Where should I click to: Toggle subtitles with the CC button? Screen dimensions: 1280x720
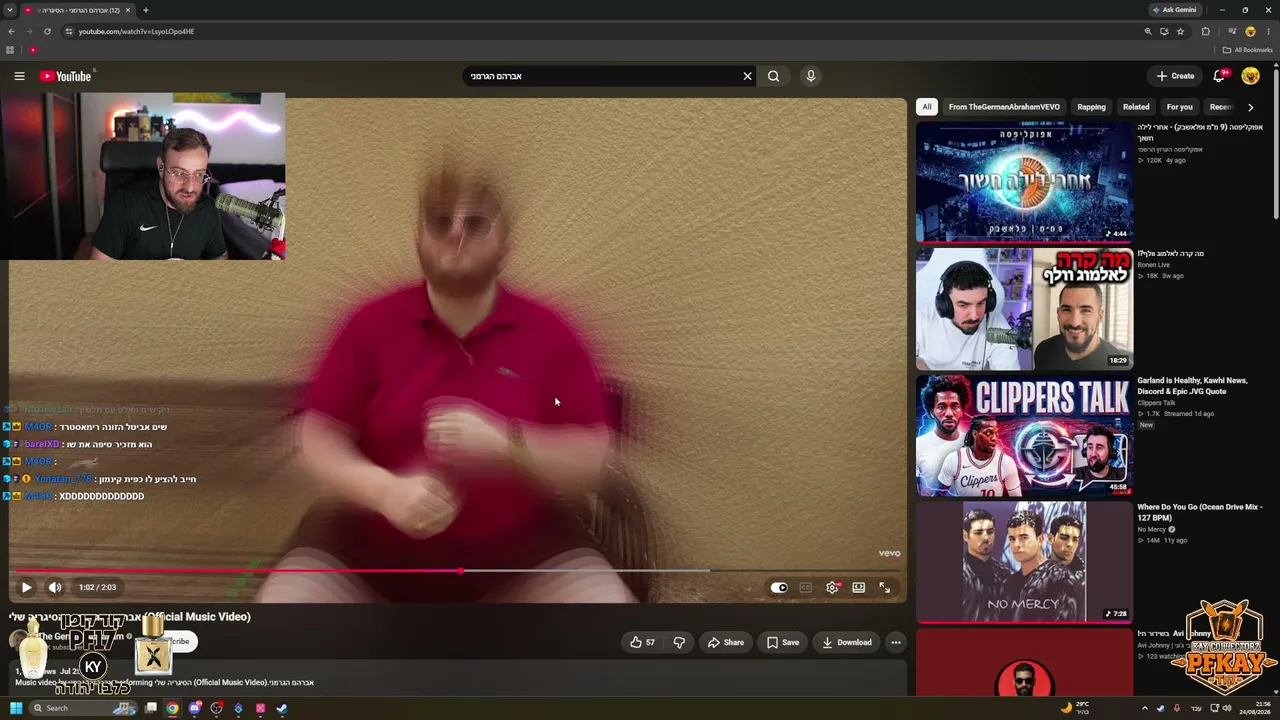point(806,588)
